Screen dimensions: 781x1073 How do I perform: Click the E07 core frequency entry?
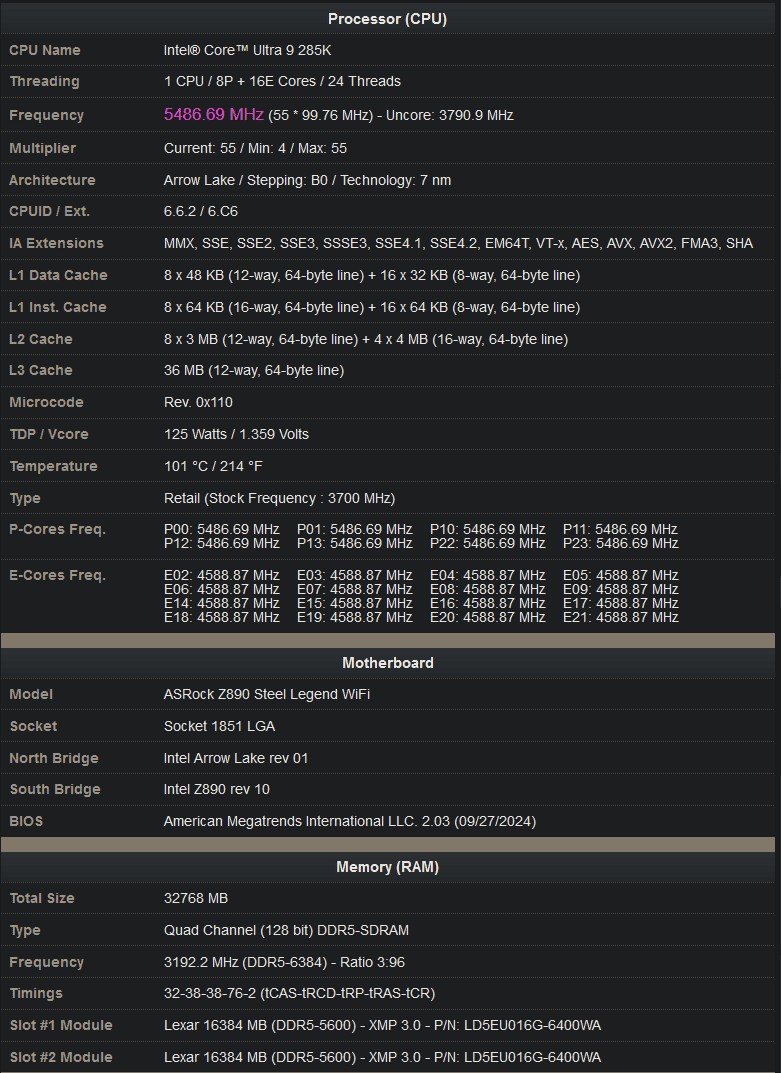[355, 589]
